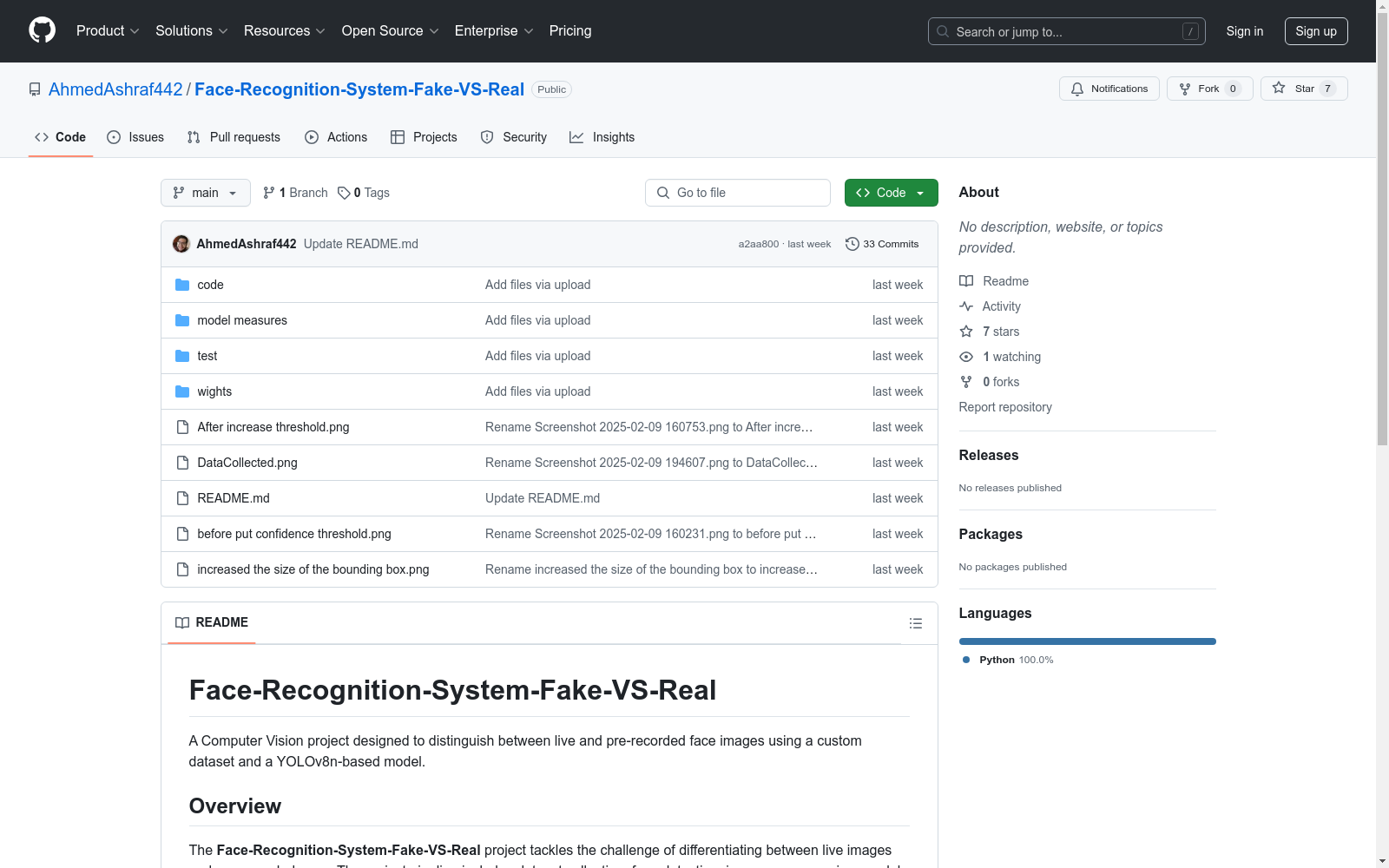1389x868 pixels.
Task: Click the a2aa800 commit hash
Action: (x=759, y=244)
